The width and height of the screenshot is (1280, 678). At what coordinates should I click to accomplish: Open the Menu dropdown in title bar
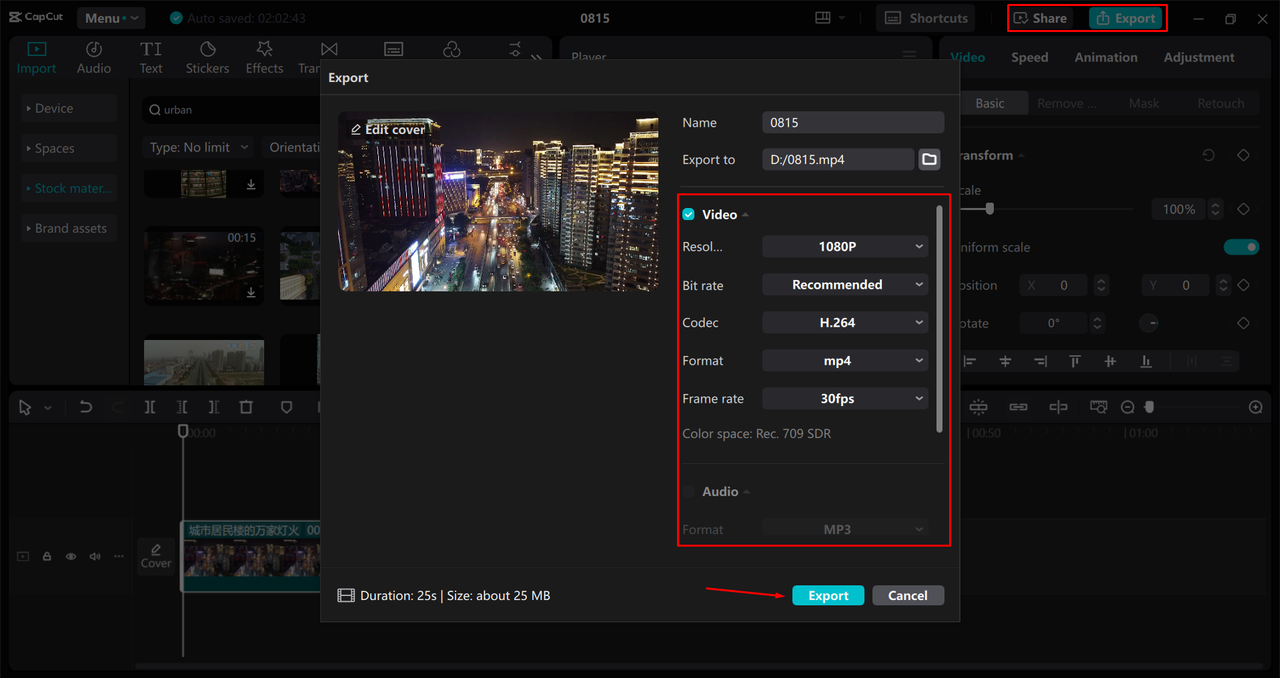coord(110,18)
